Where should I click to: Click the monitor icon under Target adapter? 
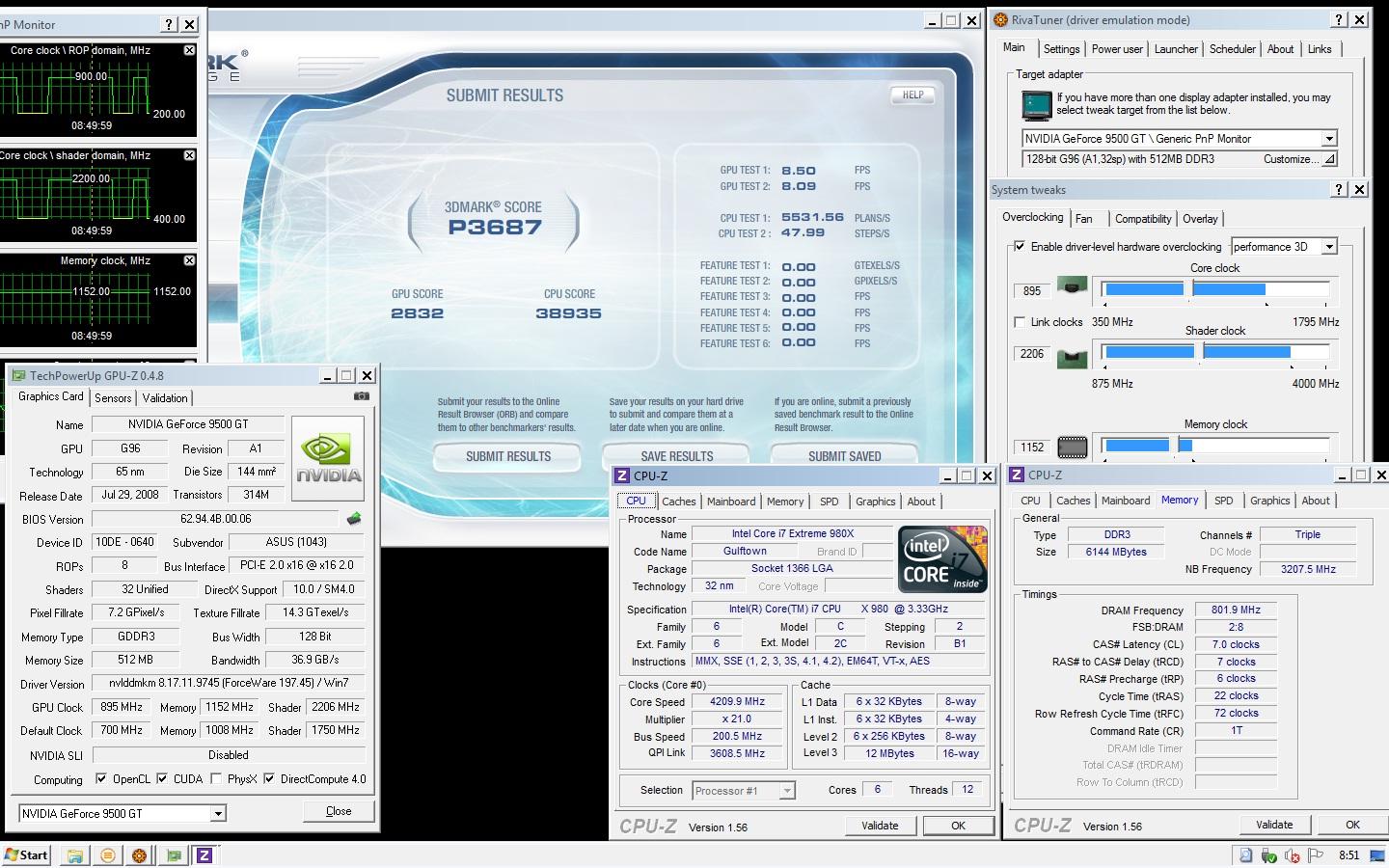point(1037,105)
